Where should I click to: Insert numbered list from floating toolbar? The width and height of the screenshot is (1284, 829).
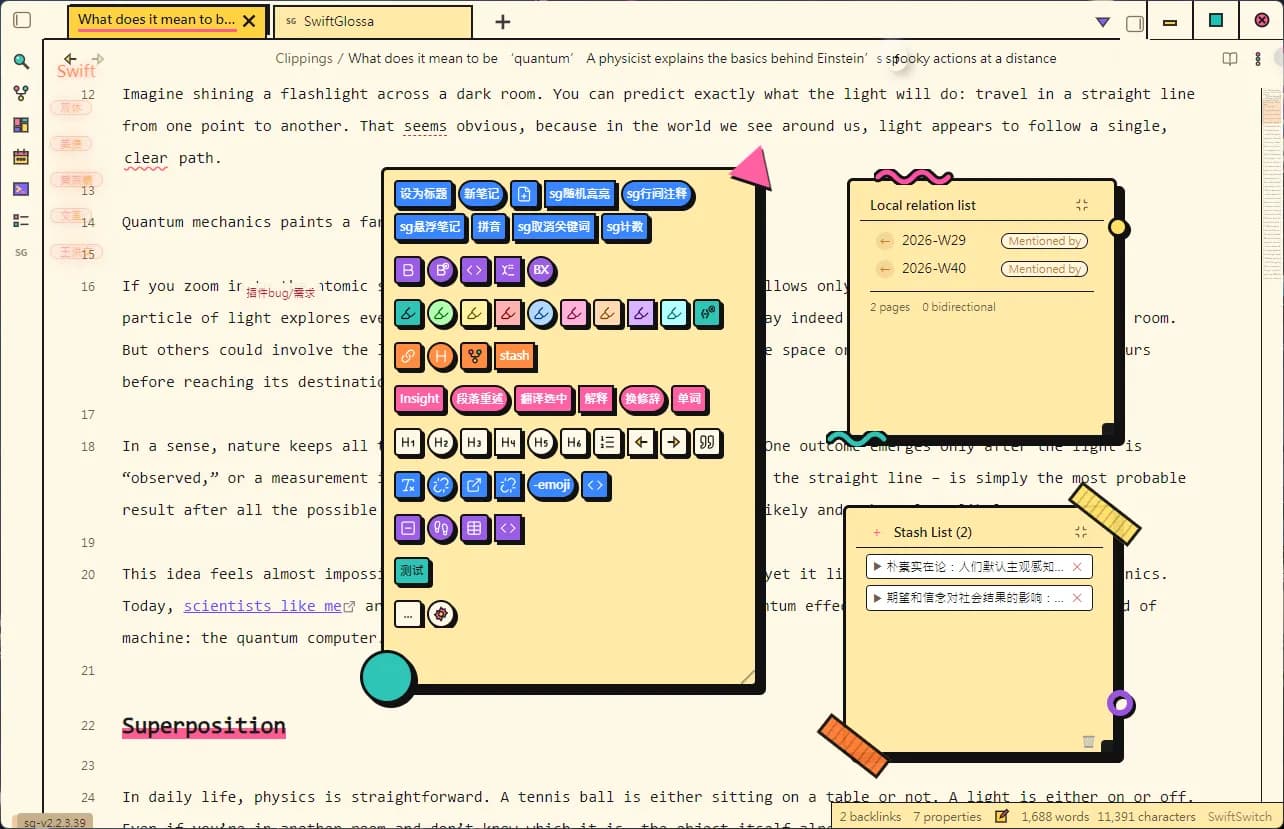point(607,442)
